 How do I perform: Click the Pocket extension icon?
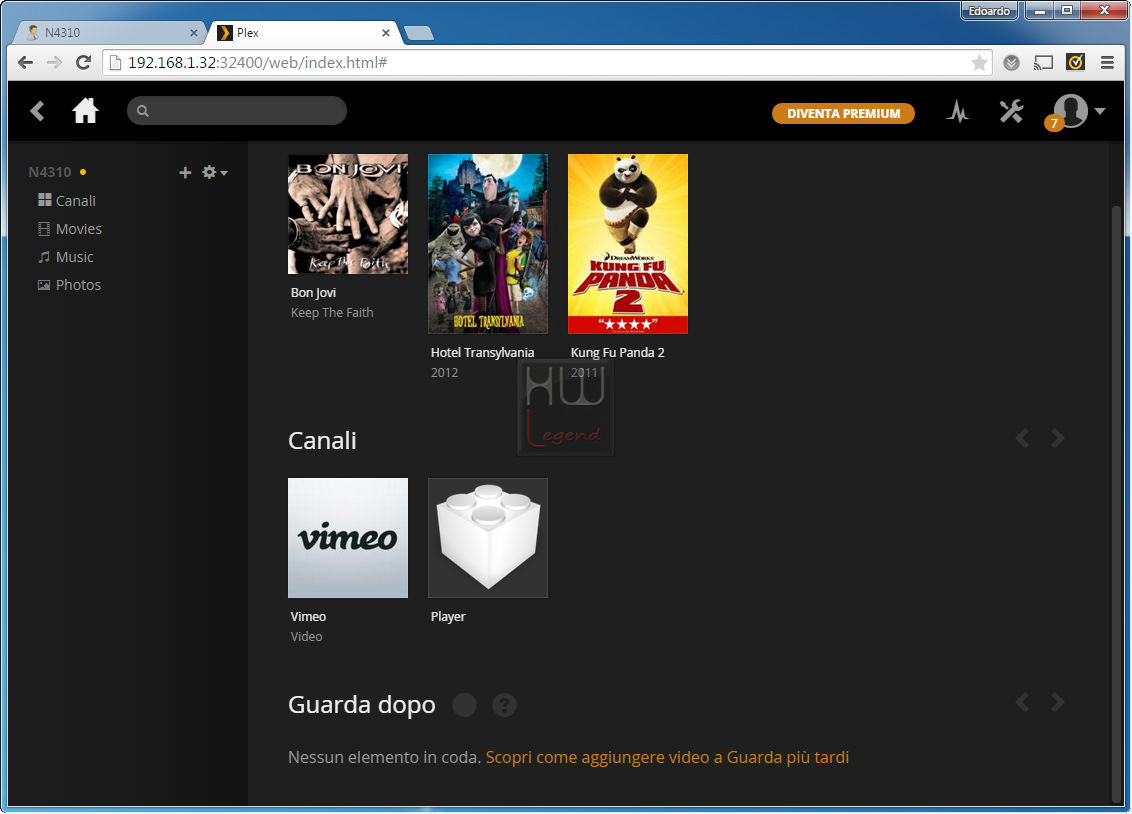(1011, 63)
